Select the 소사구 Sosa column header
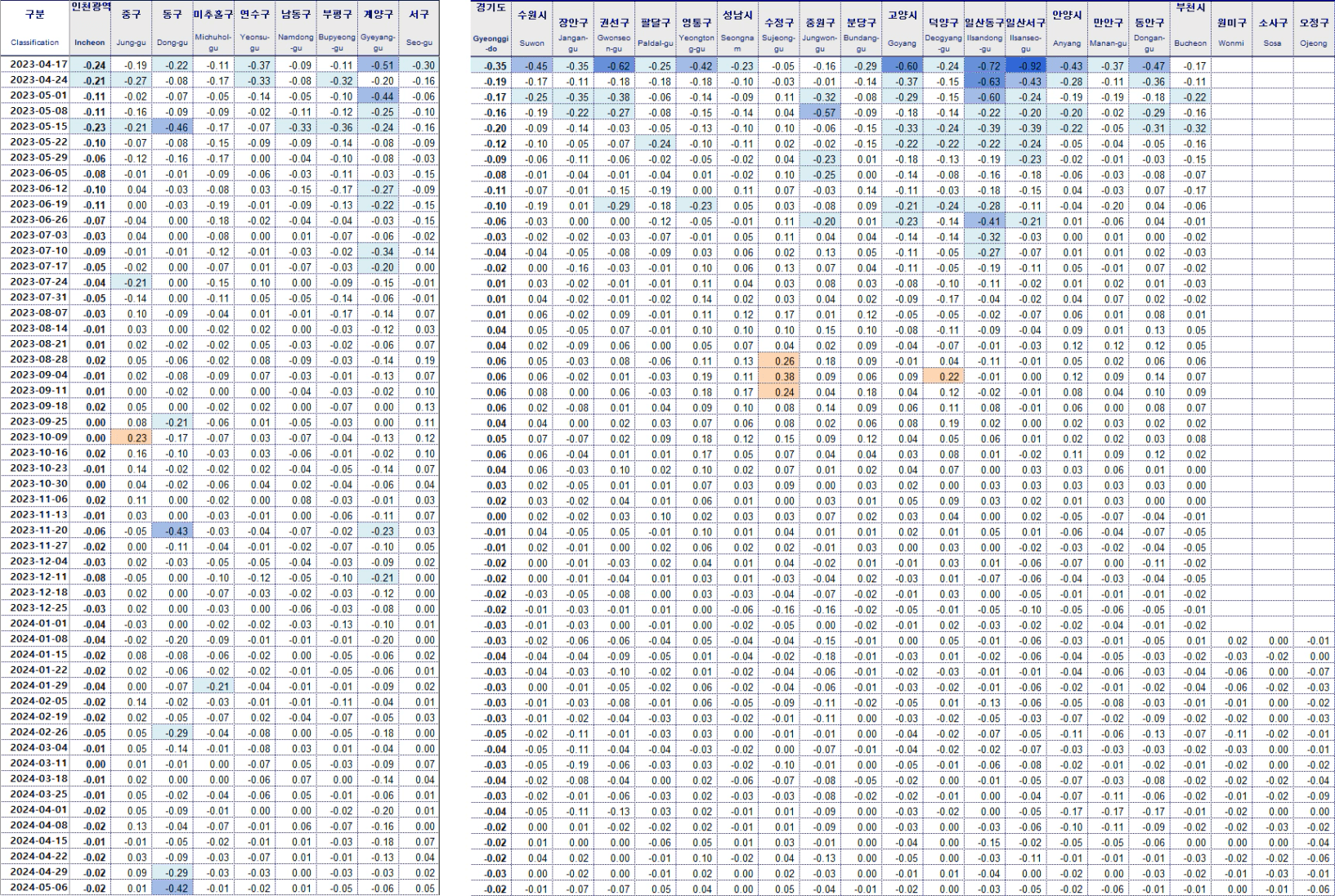This screenshot has width=1335, height=896. pyautogui.click(x=1273, y=28)
